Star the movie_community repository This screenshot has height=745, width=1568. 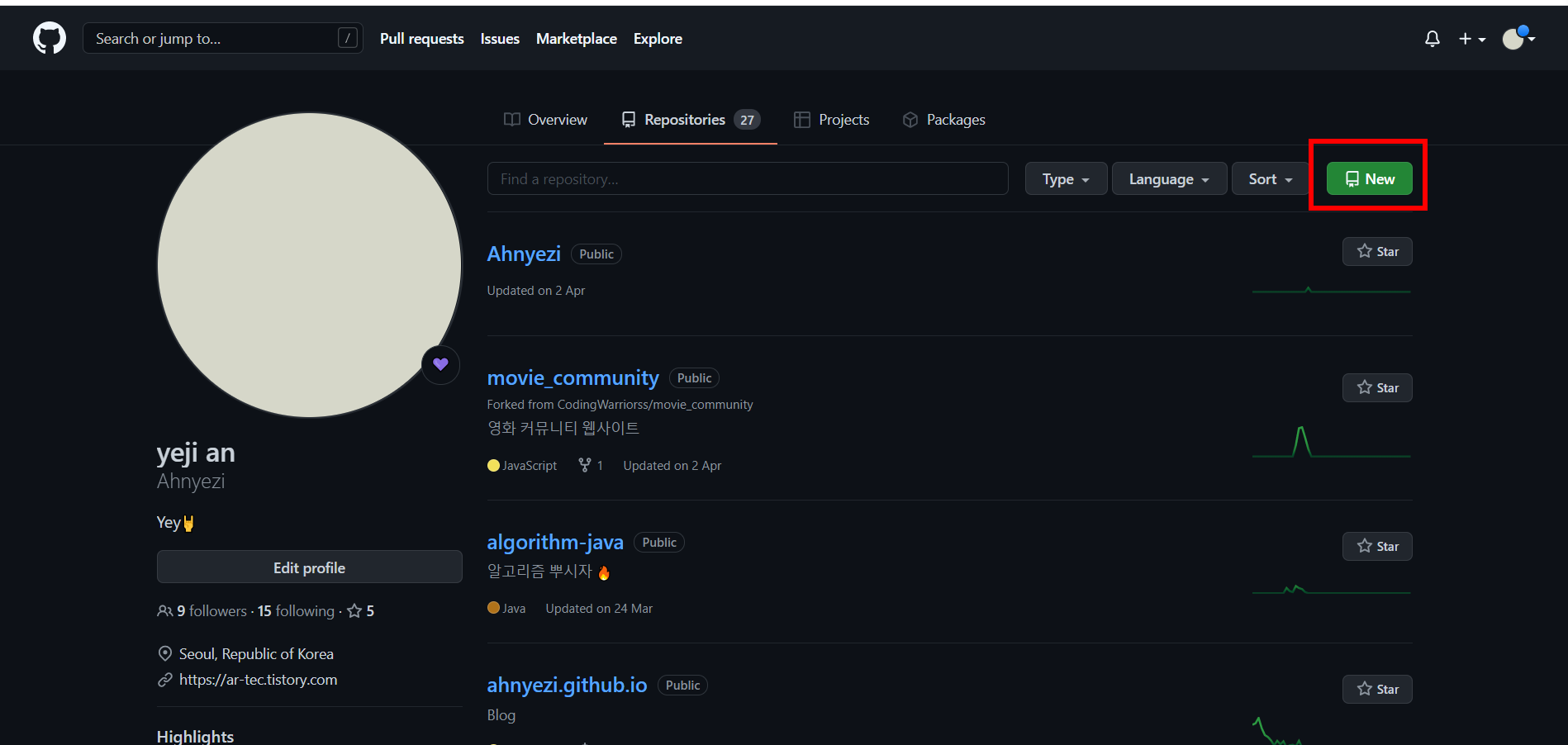coord(1377,387)
